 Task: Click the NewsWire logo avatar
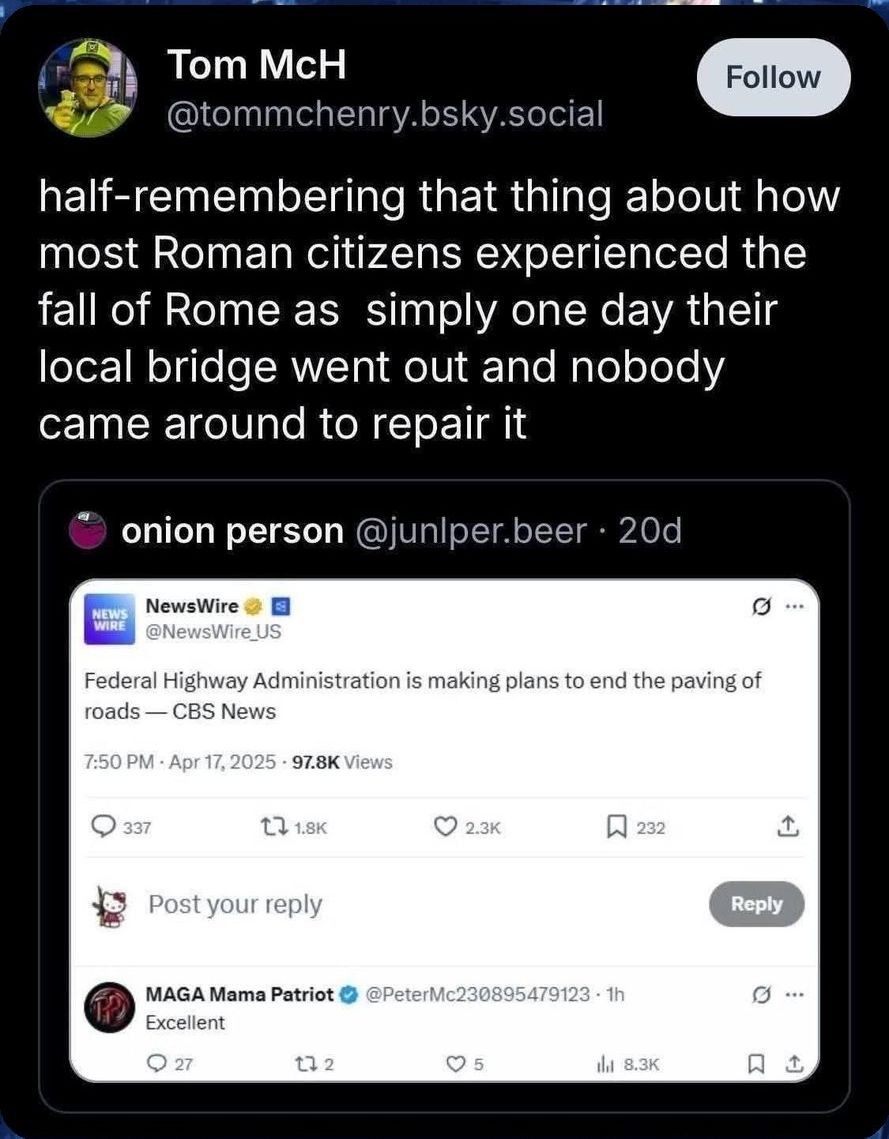pos(106,616)
